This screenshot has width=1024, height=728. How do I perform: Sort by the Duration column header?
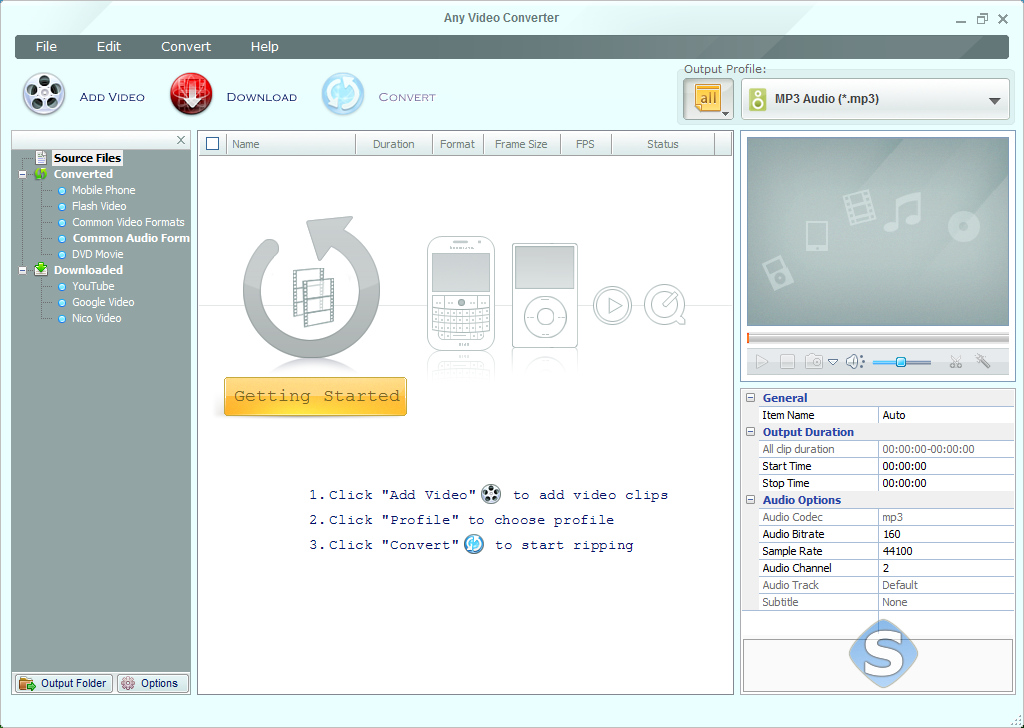[394, 144]
